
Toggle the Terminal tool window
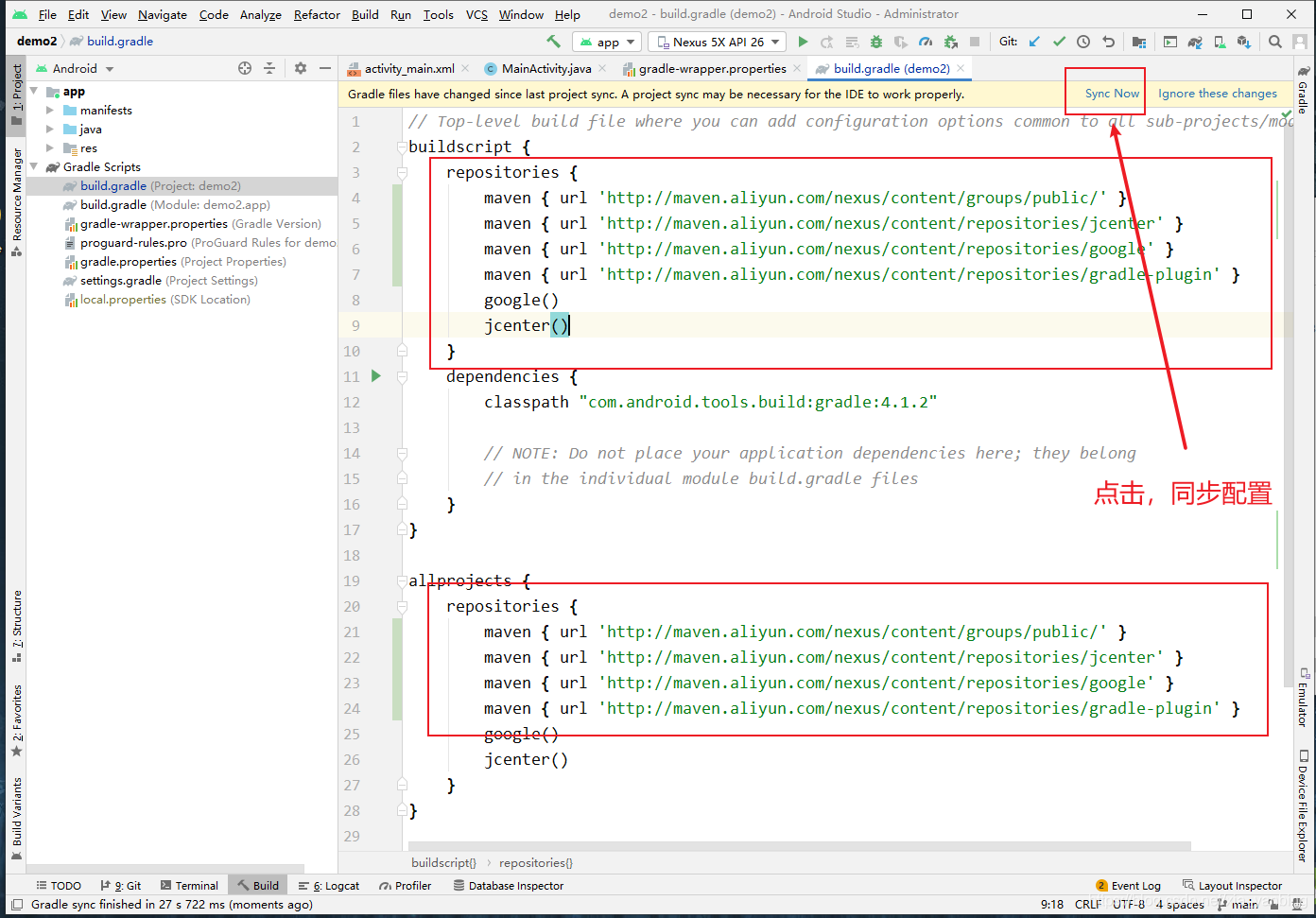(189, 886)
